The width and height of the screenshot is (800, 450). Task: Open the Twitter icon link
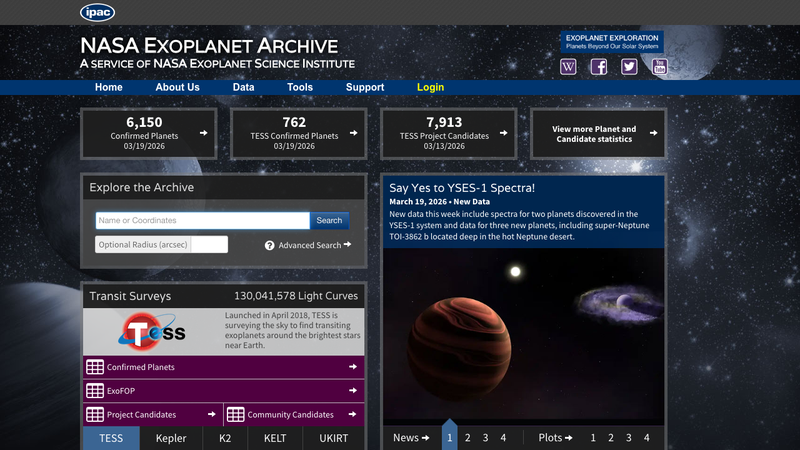coord(629,66)
